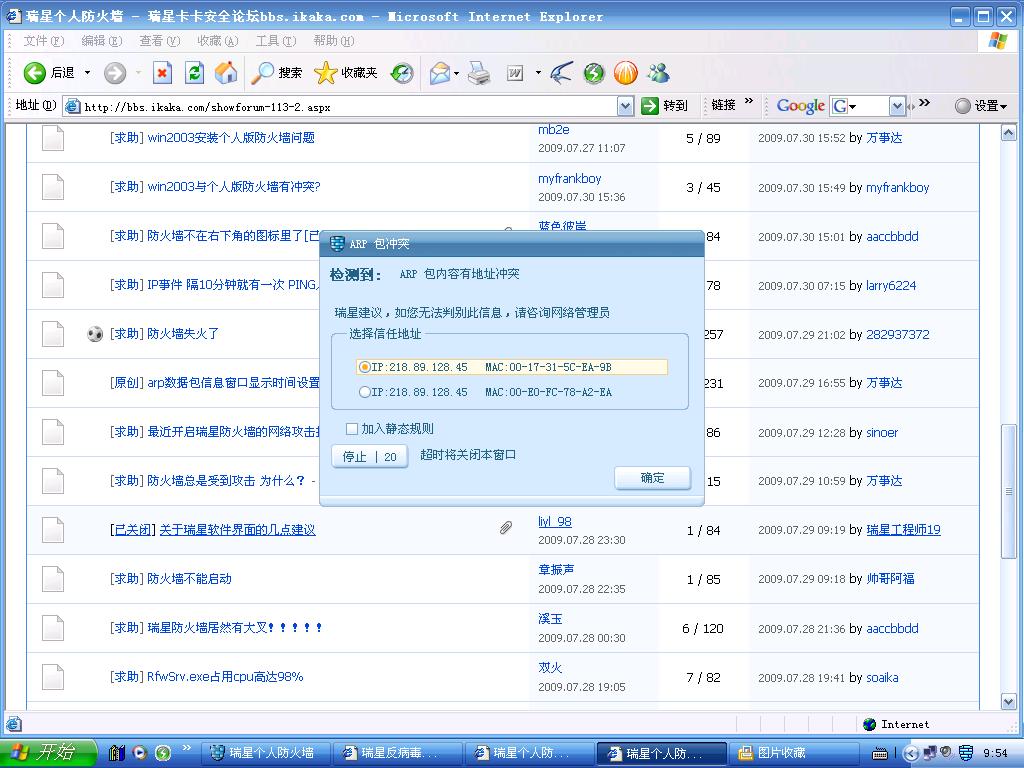The image size is (1024, 768).
Task: Select trusted MAC 00-E0-FC-78-A2-EA radio
Action: 365,392
